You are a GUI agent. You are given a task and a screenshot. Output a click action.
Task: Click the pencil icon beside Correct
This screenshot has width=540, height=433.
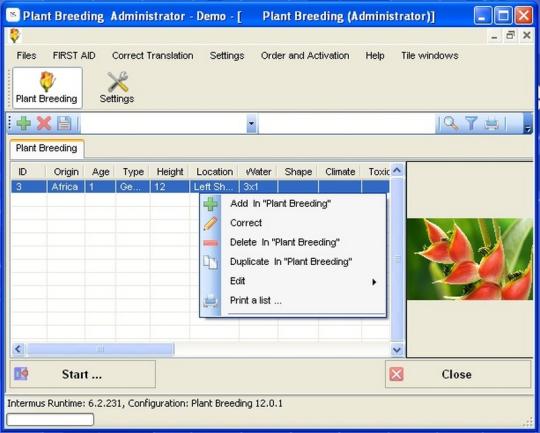[x=210, y=223]
